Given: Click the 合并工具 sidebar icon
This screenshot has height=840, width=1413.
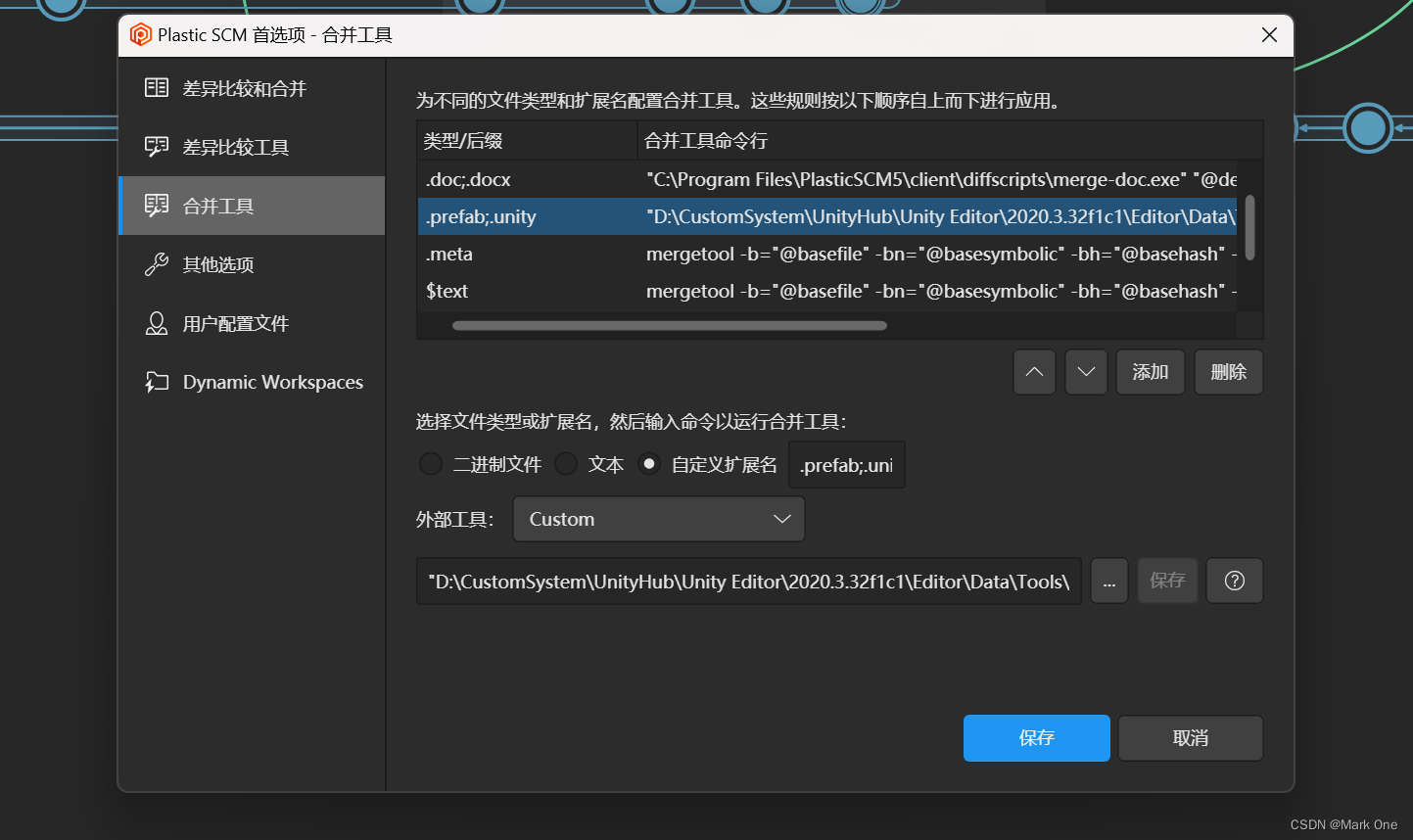Looking at the screenshot, I should (157, 206).
